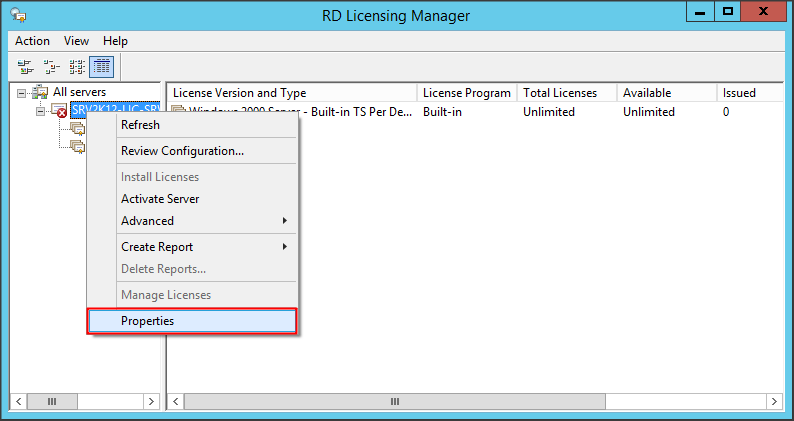Open the Action menu

[32, 41]
